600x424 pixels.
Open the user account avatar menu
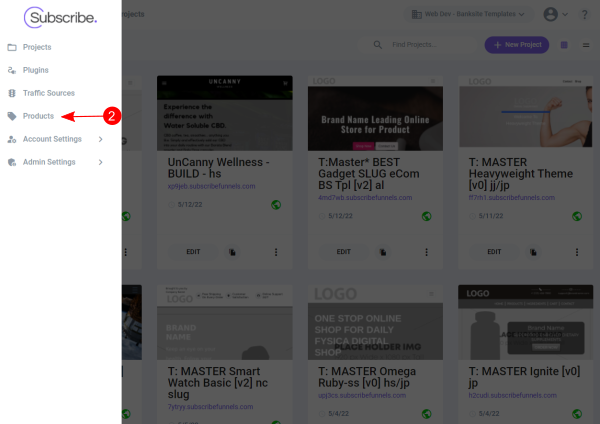pyautogui.click(x=555, y=15)
